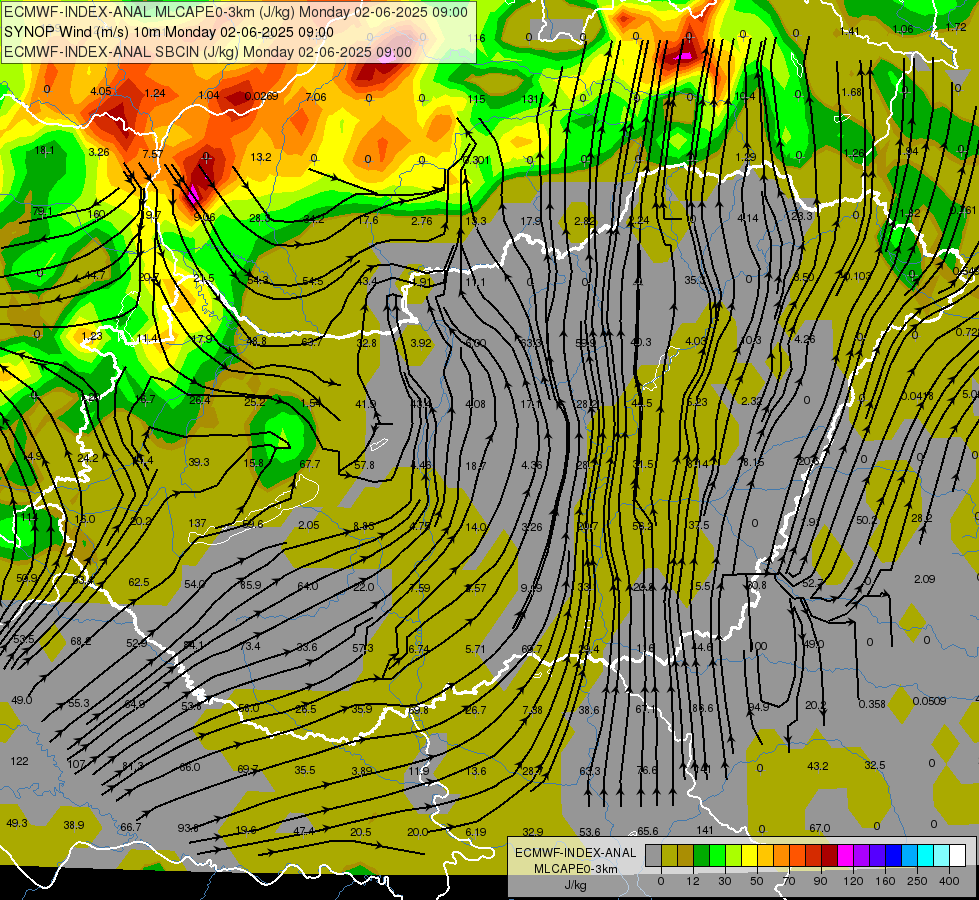This screenshot has width=979, height=900.
Task: Select the SYNOP Wind 10m header line
Action: pos(169,32)
